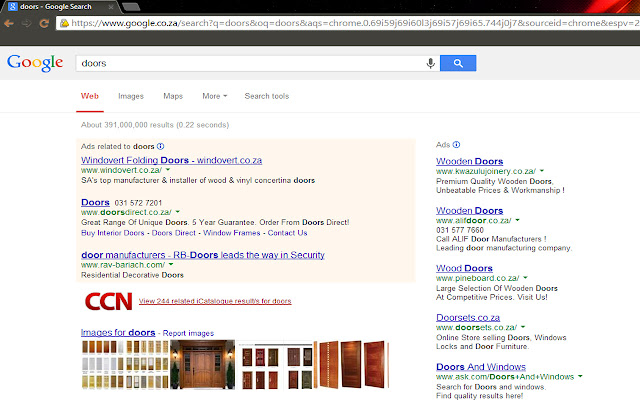The height and width of the screenshot is (400, 640).
Task: Open thumbnail of wooden entrance double door
Action: tap(202, 364)
